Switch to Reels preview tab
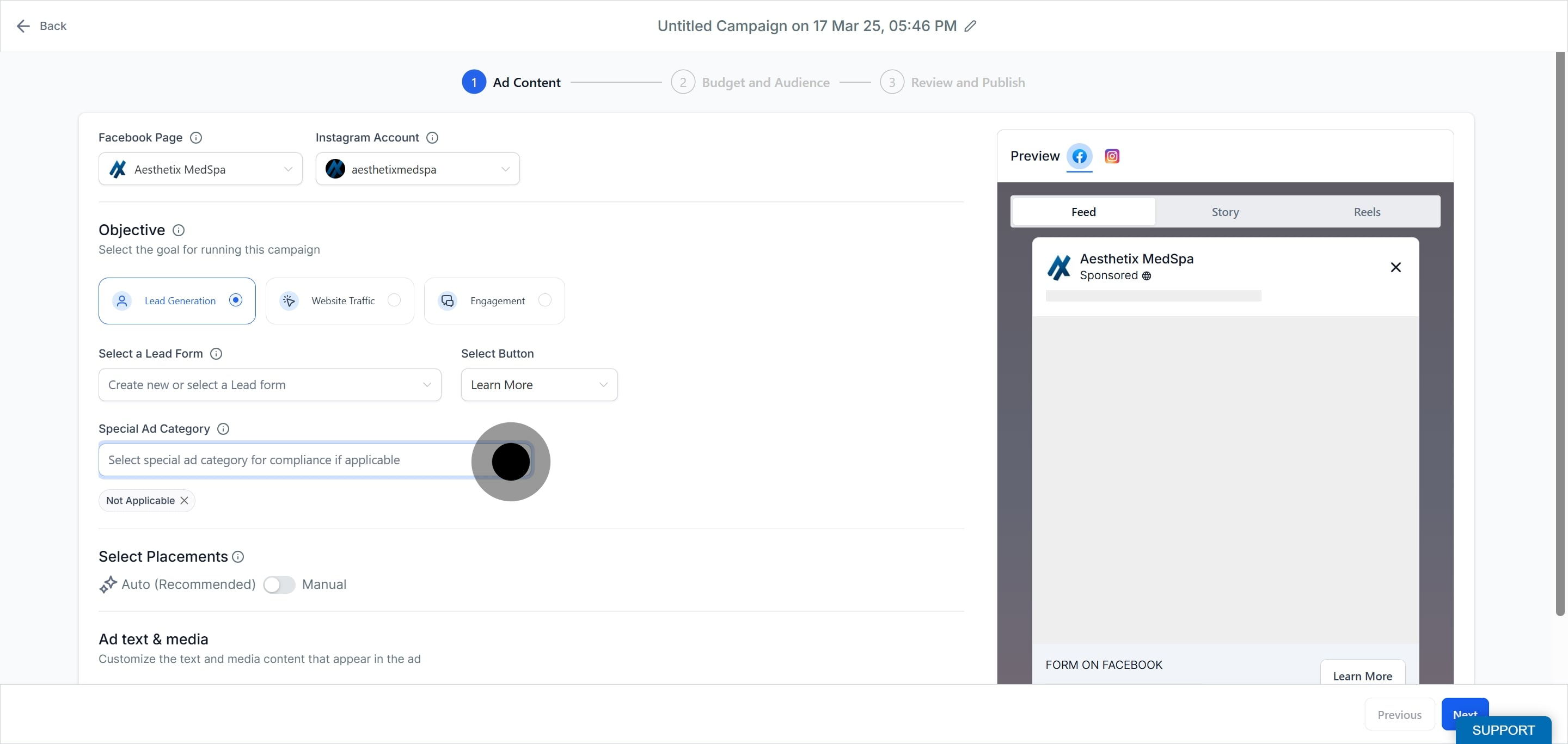 (x=1367, y=212)
